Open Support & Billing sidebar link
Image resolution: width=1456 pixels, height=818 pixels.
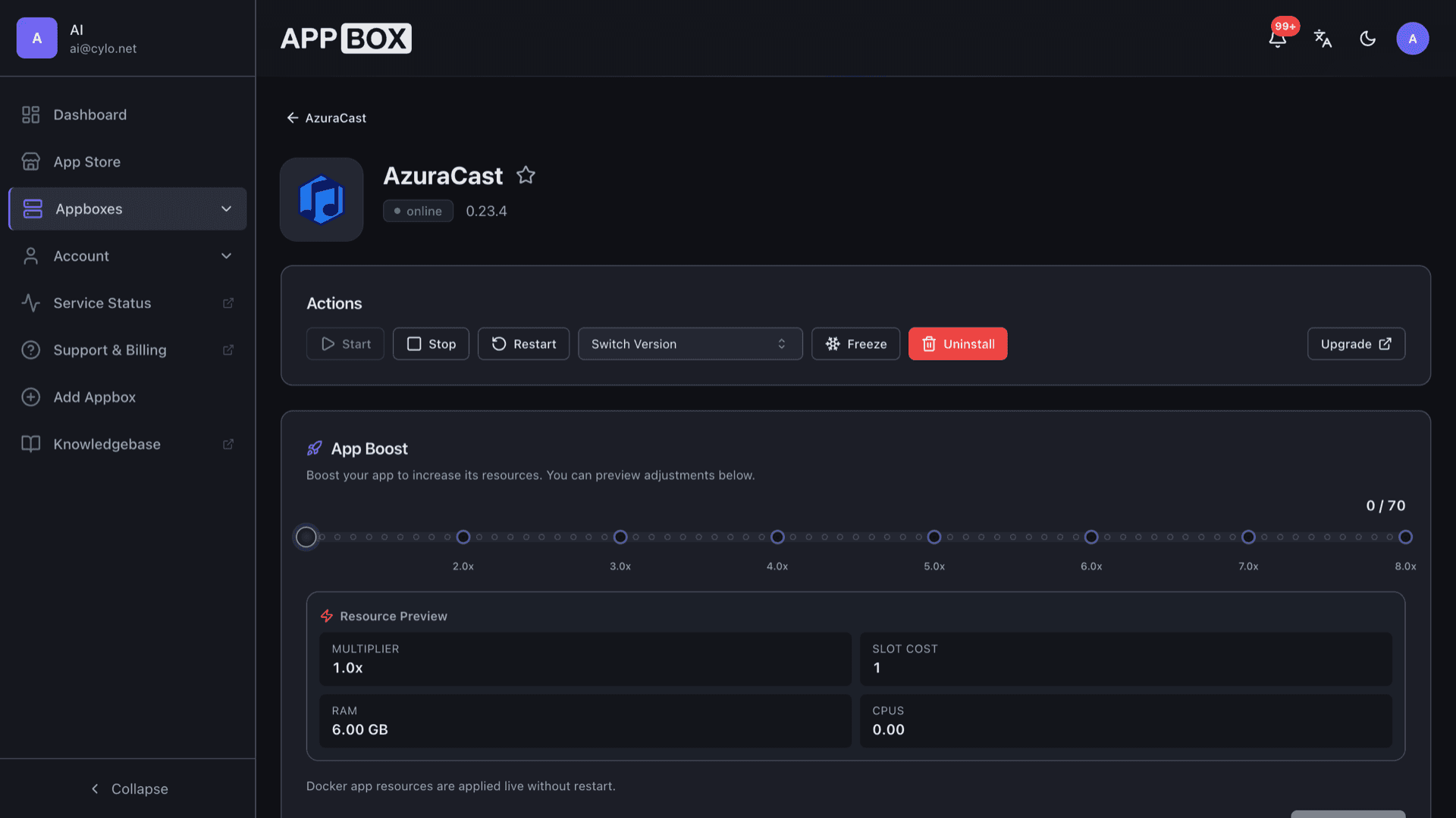[127, 349]
